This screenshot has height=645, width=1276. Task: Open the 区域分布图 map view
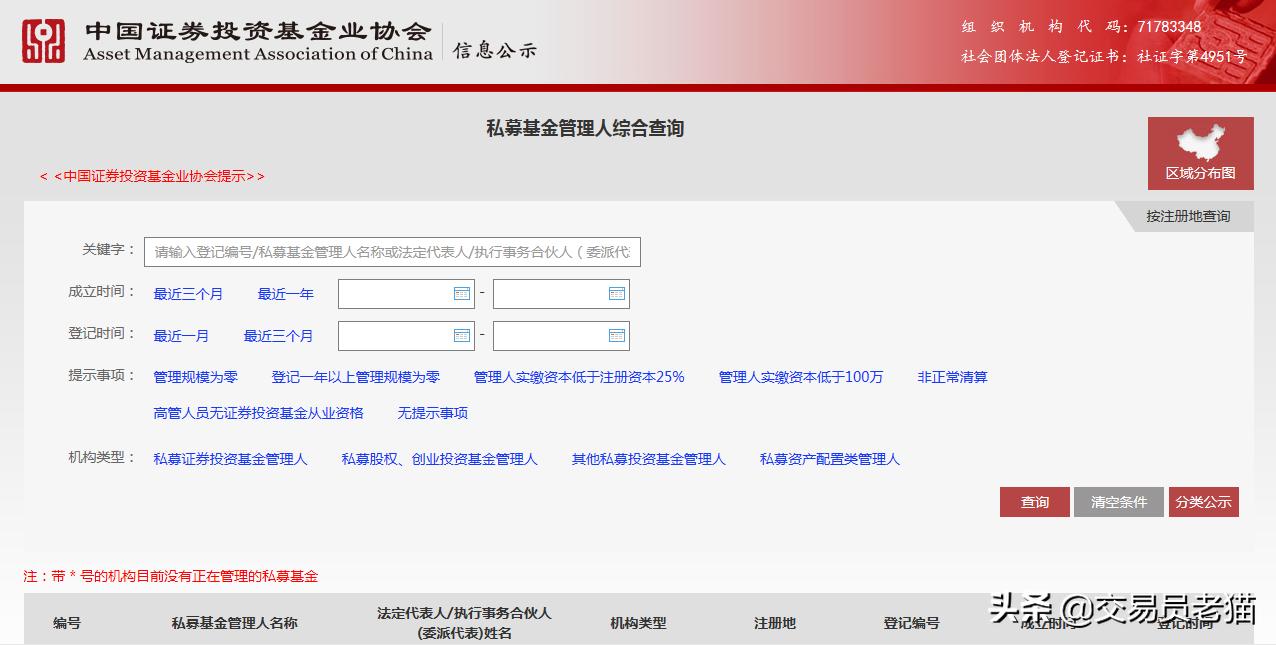click(x=1199, y=152)
